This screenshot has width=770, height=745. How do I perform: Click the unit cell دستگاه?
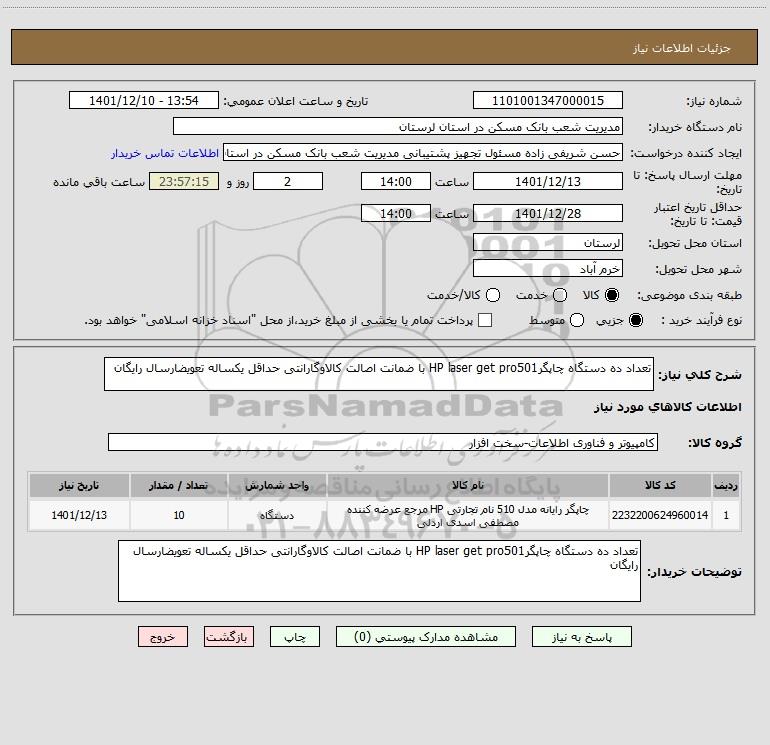[277, 515]
